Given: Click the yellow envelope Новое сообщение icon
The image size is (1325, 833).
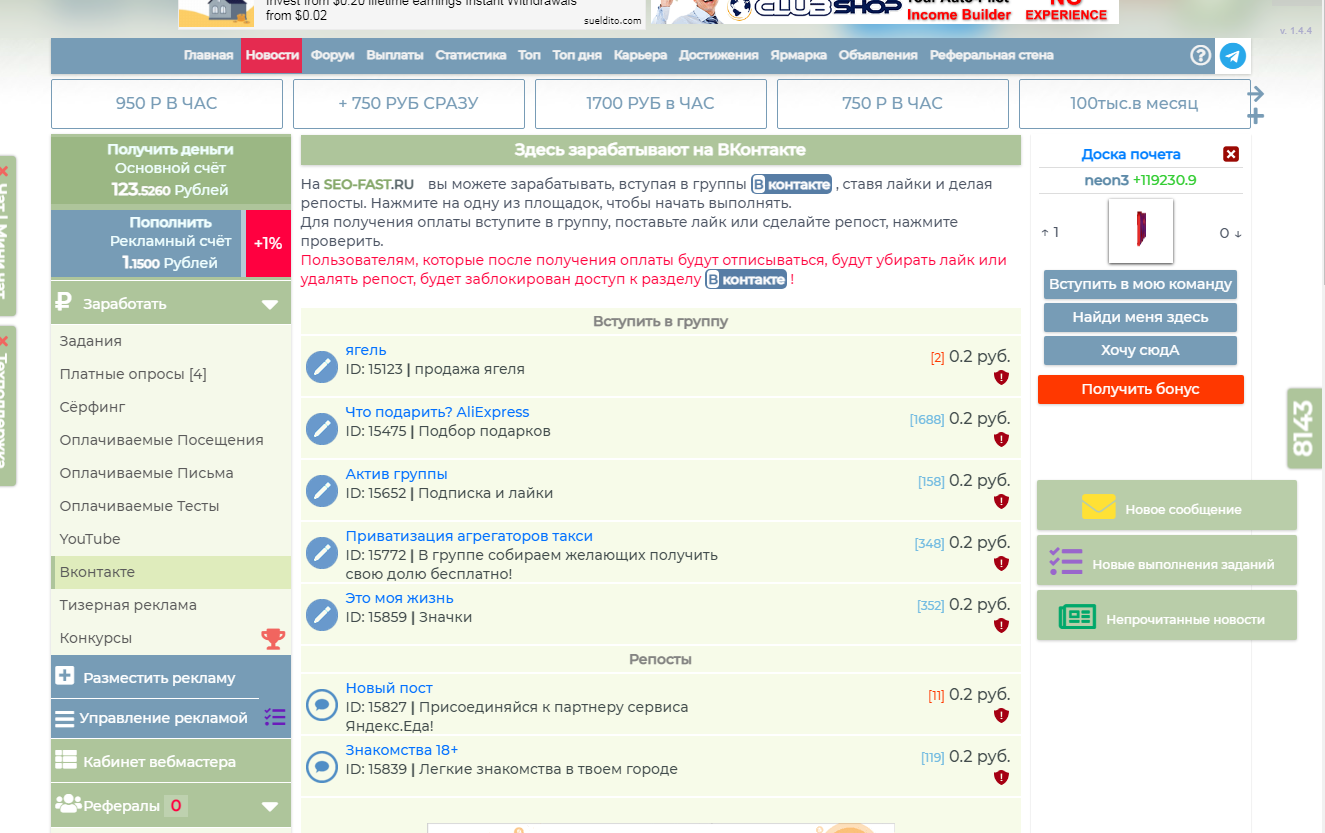Looking at the screenshot, I should [1098, 507].
